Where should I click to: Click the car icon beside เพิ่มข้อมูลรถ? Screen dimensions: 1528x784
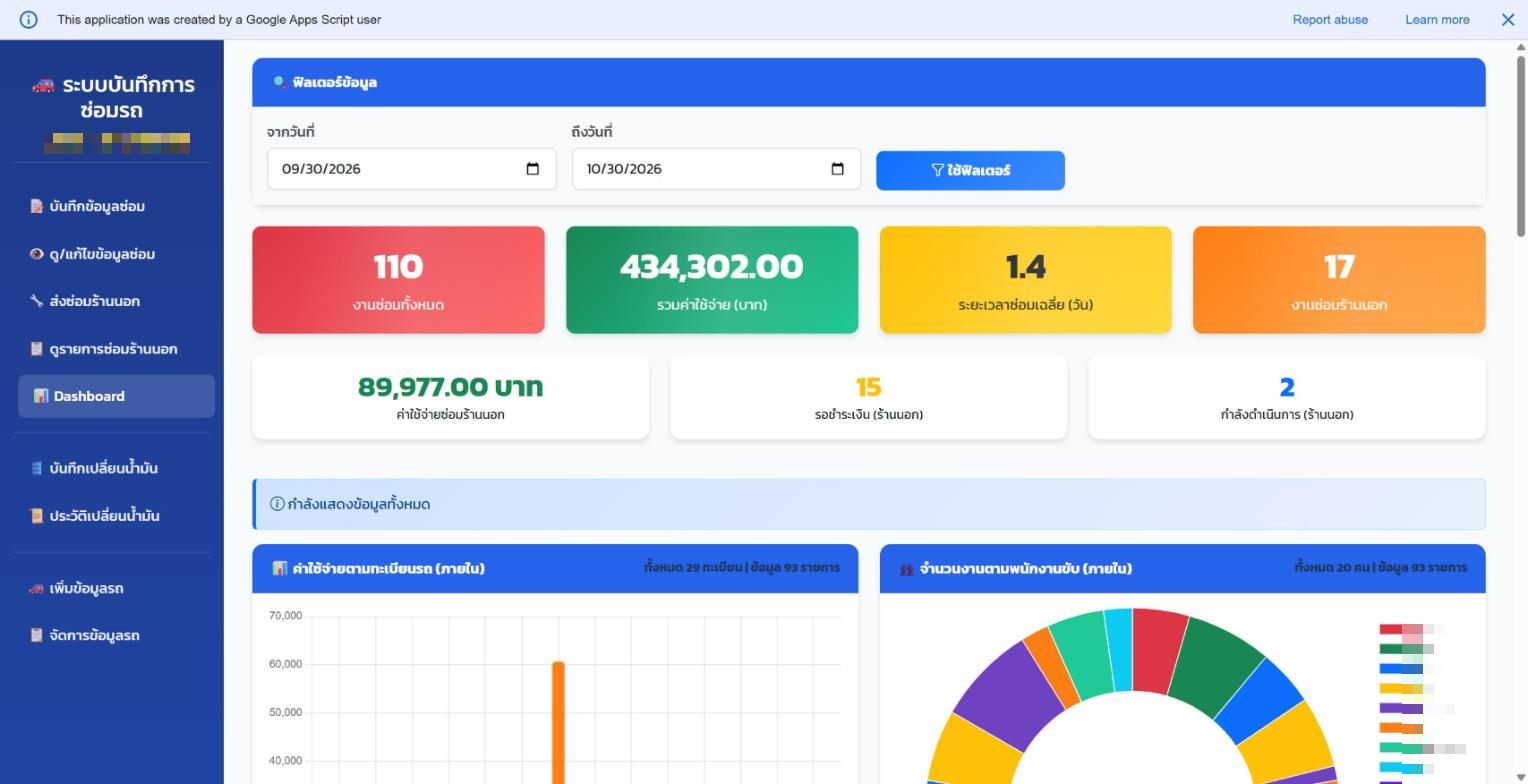(37, 588)
